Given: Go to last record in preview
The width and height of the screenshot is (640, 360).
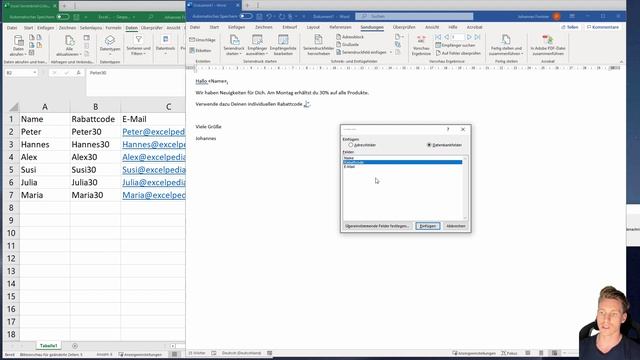Looking at the screenshot, I should pyautogui.click(x=477, y=37).
